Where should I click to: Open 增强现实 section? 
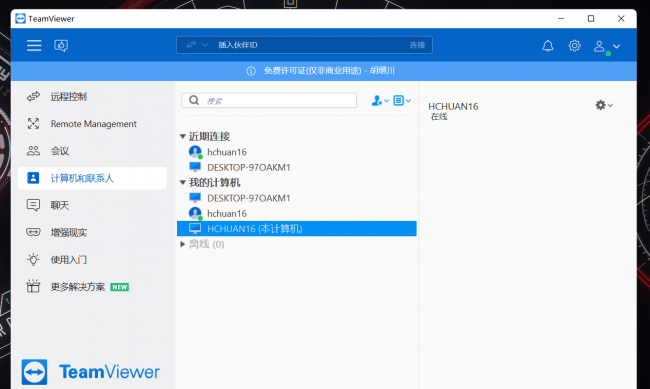point(92,233)
